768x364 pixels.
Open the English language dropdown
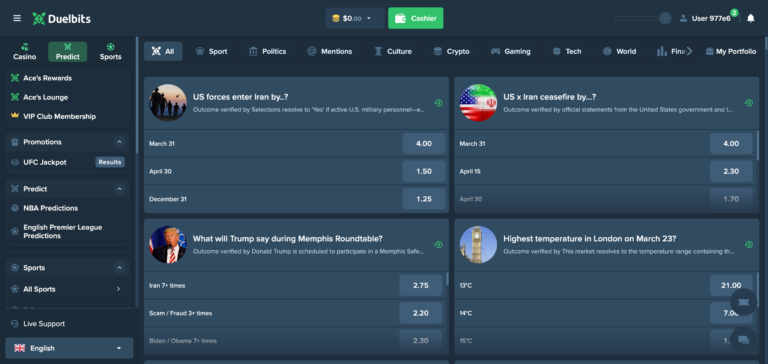tap(69, 348)
